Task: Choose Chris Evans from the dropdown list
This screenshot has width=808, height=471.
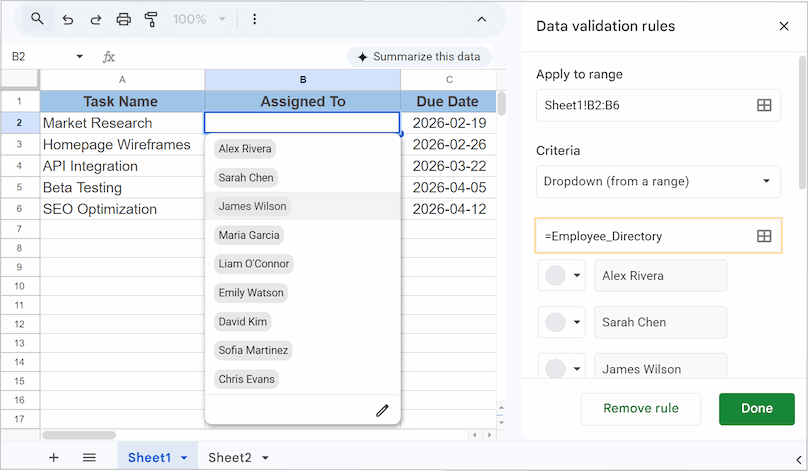Action: [x=246, y=379]
